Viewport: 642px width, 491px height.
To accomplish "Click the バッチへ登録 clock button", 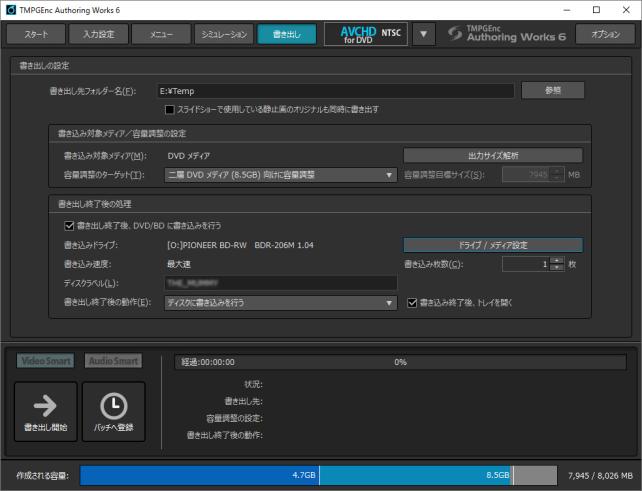I will click(x=114, y=412).
